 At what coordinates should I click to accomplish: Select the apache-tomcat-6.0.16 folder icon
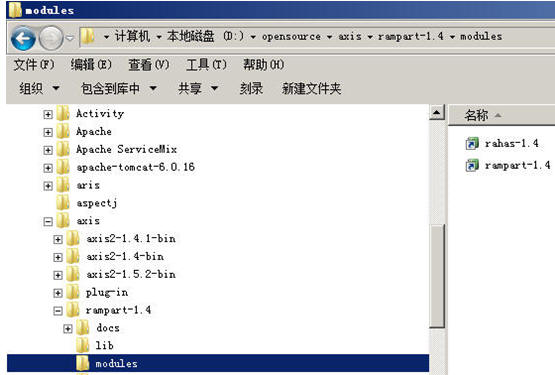pyautogui.click(x=63, y=167)
